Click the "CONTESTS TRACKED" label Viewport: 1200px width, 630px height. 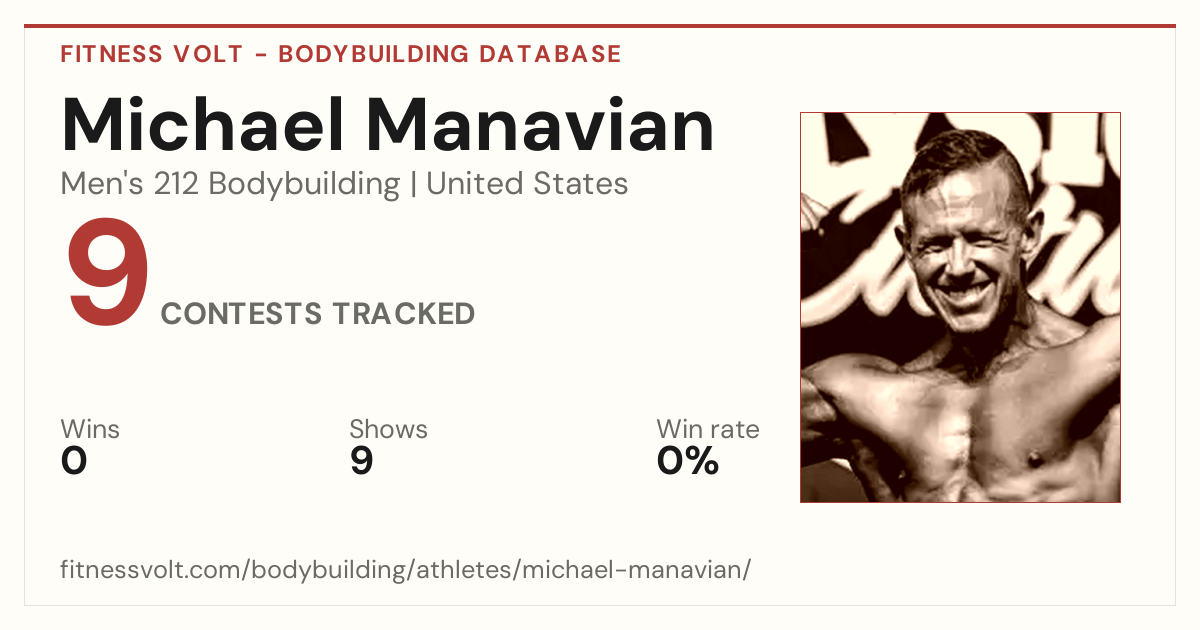click(x=318, y=314)
